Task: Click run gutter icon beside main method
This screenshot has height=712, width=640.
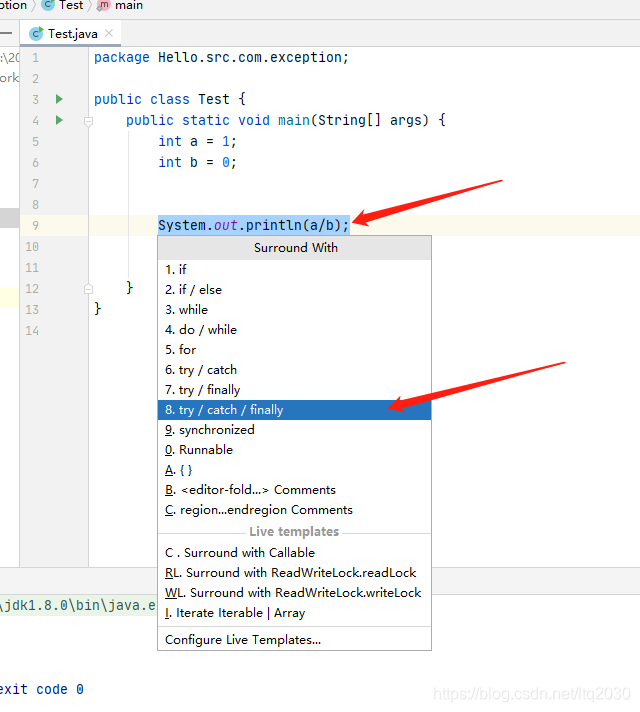Action: click(59, 120)
